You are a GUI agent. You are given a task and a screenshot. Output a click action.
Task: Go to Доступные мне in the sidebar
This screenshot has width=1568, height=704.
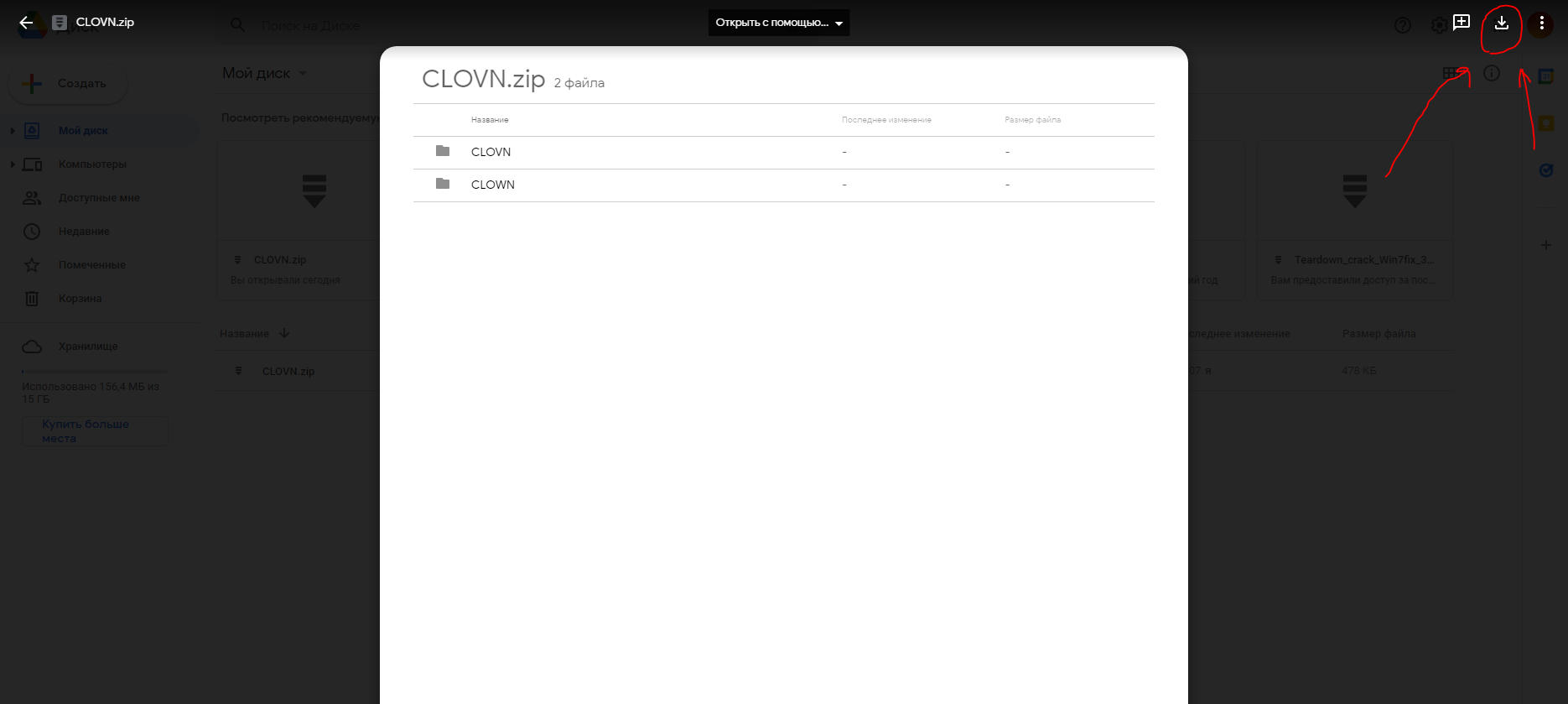click(99, 198)
